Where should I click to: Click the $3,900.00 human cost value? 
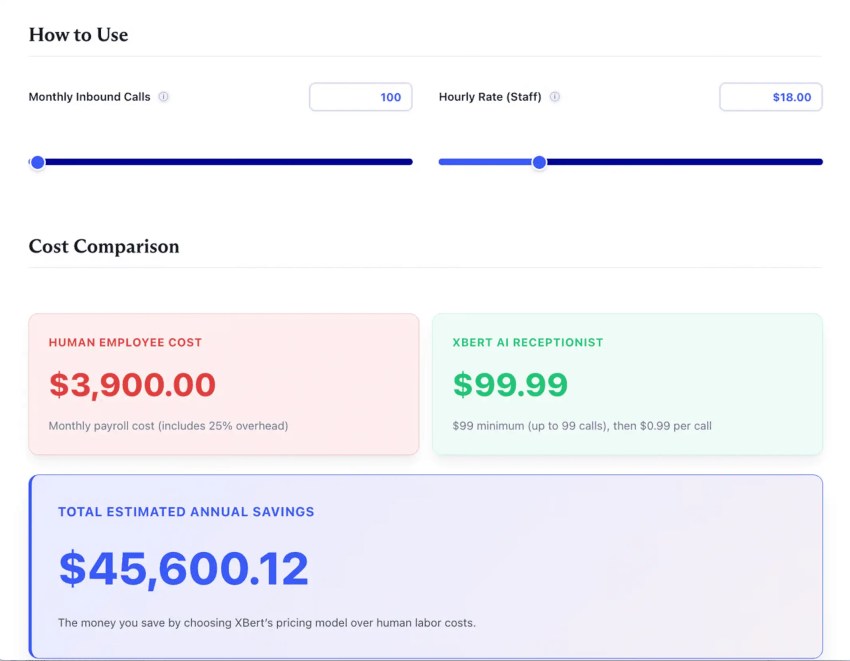point(132,384)
